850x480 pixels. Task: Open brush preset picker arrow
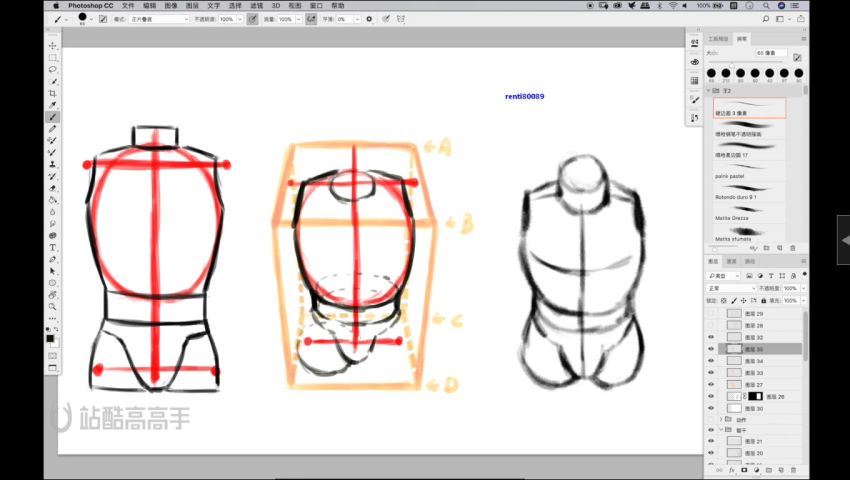(x=91, y=20)
